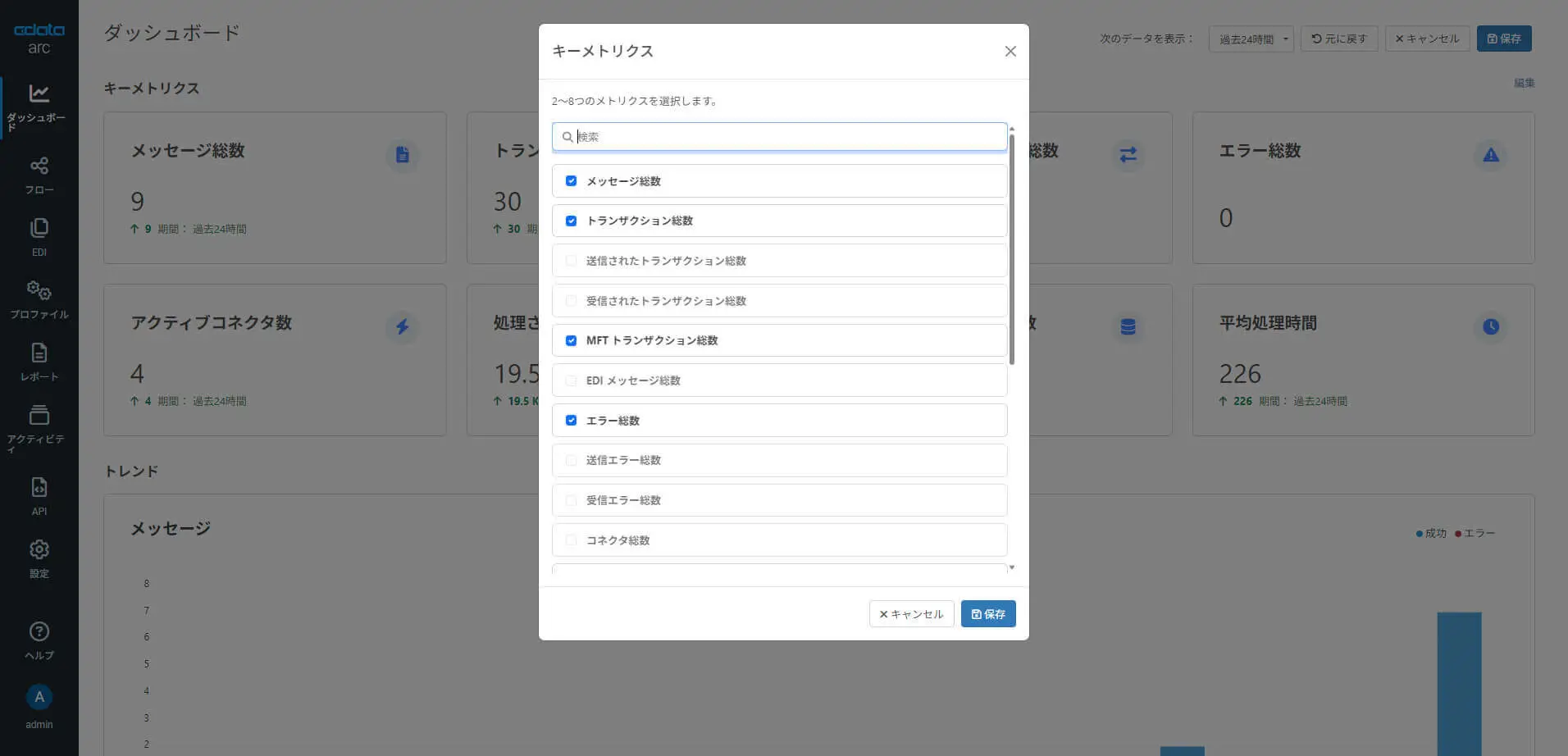Click 保存 in the dialog footer
Viewport: 1568px width, 756px height.
pyautogui.click(x=988, y=614)
